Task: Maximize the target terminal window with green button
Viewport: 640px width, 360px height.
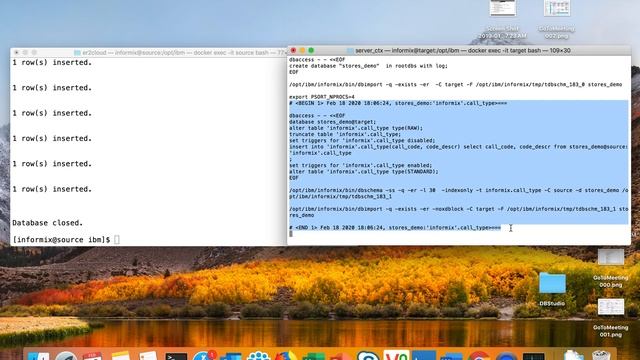Action: coord(311,50)
